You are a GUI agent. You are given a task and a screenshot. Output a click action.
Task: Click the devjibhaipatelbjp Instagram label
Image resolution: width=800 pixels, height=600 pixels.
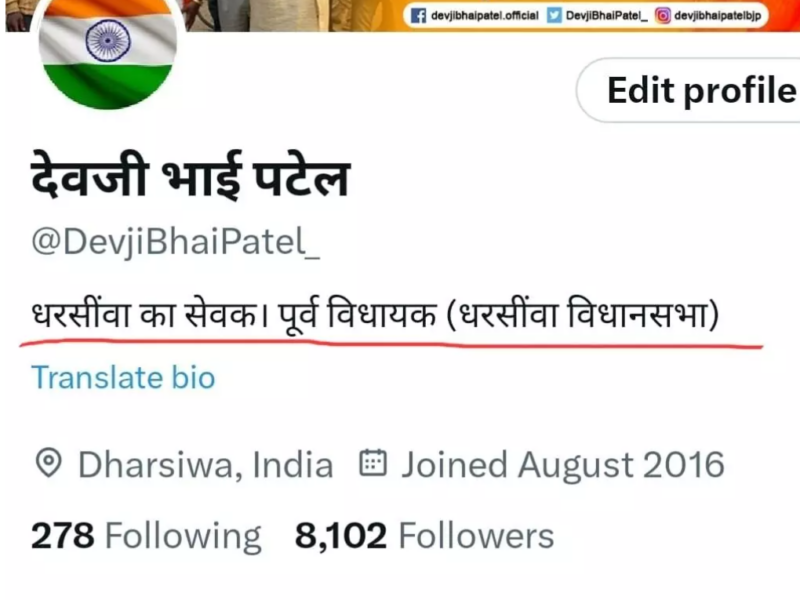717,16
